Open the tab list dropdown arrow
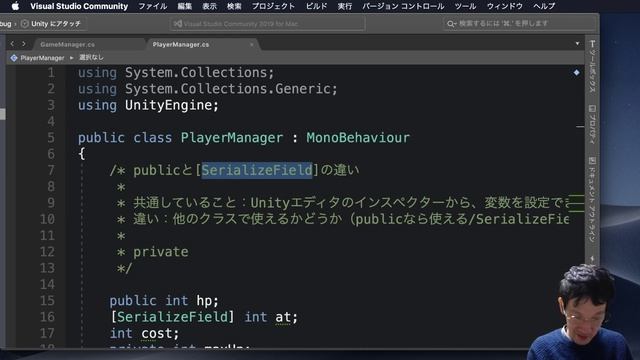The image size is (640, 360). (x=577, y=44)
